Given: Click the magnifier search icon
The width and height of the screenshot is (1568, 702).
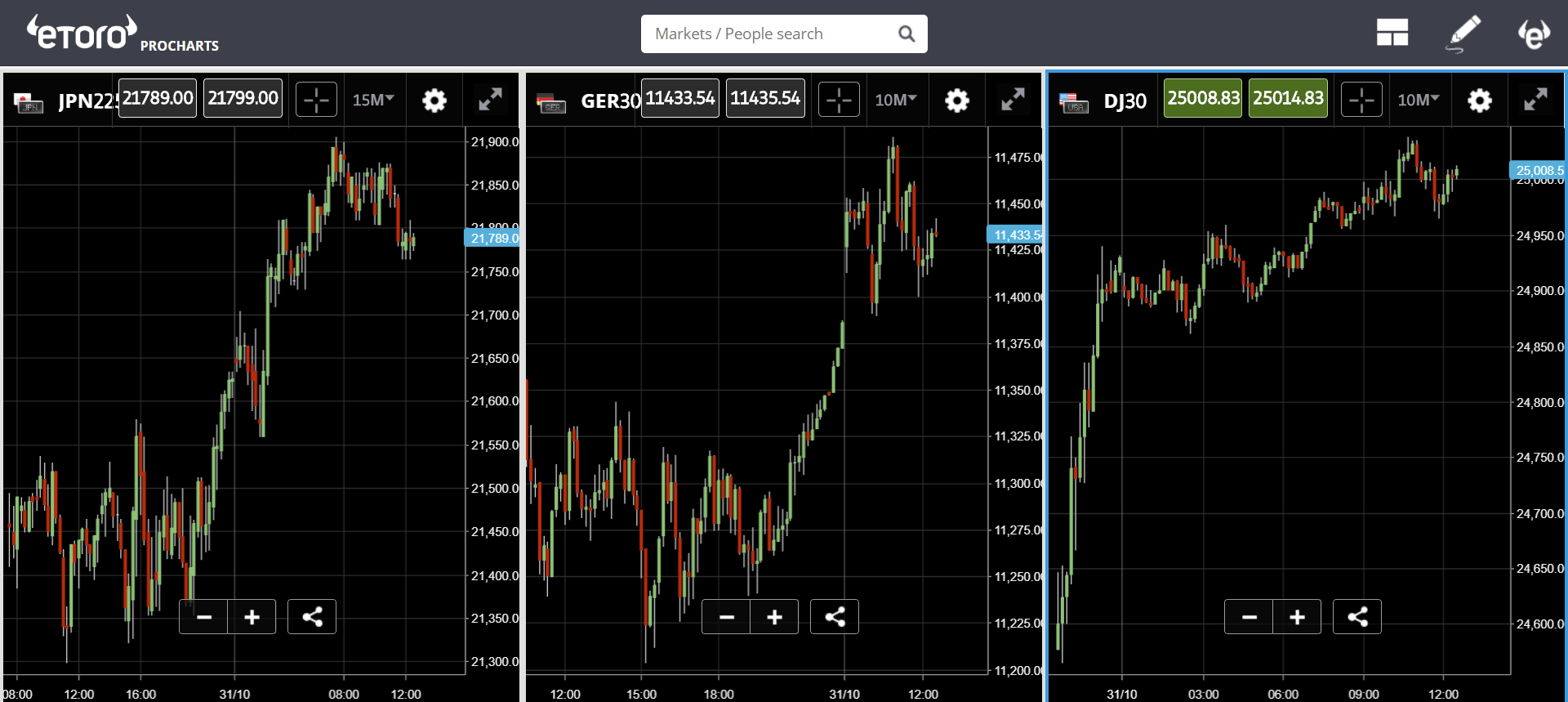Looking at the screenshot, I should pos(906,34).
